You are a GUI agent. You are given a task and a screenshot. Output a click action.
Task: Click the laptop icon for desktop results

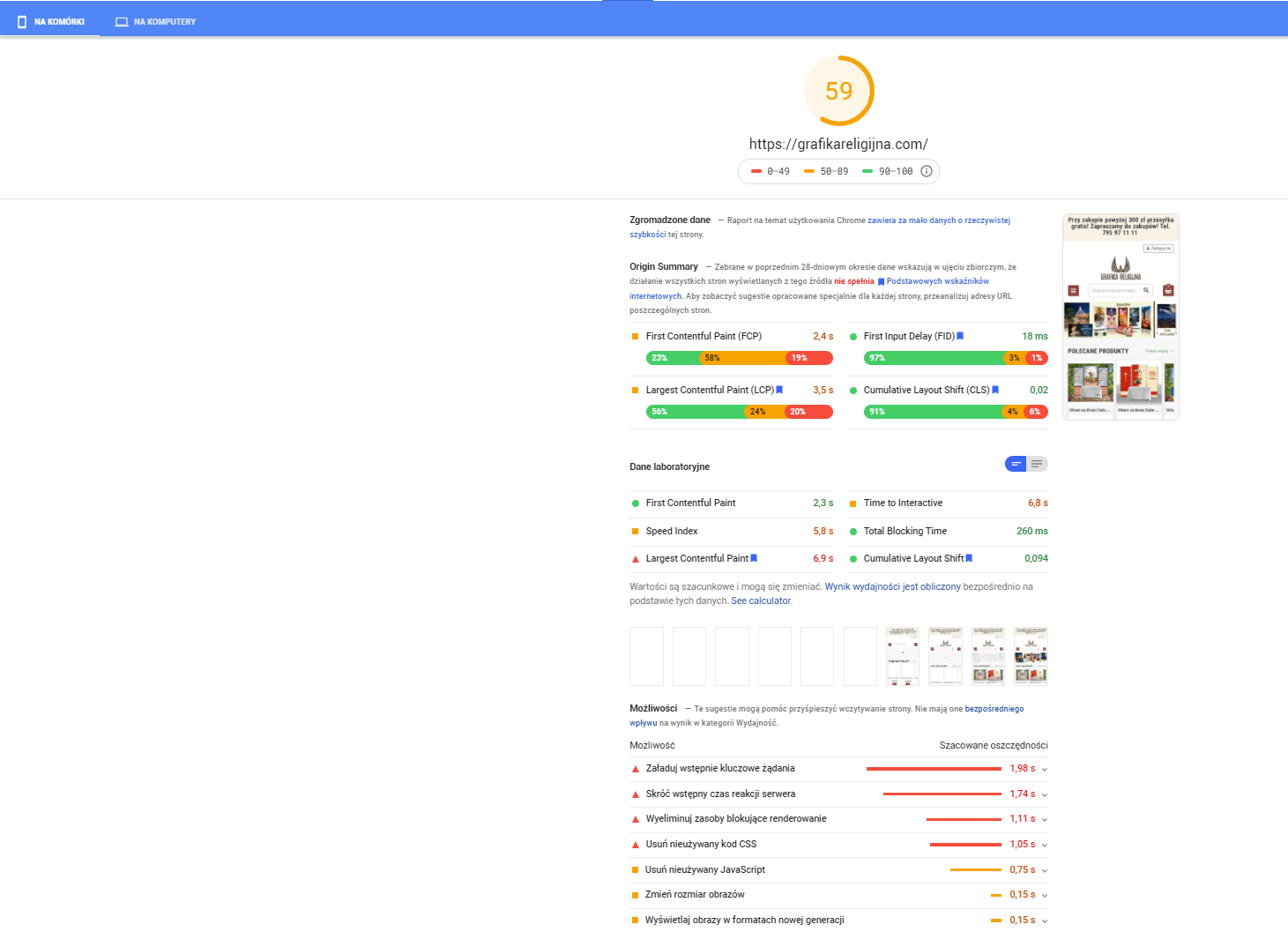coord(122,22)
